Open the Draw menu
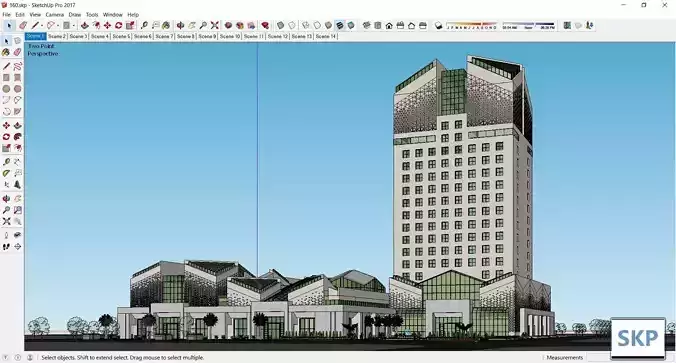Viewport: 676px width, 363px height. click(75, 15)
